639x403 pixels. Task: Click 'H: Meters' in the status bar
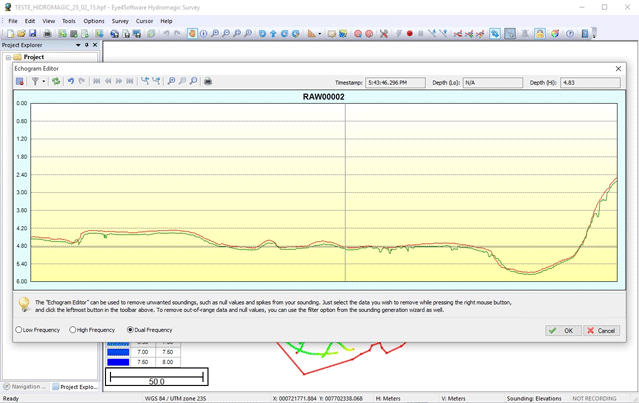point(388,399)
